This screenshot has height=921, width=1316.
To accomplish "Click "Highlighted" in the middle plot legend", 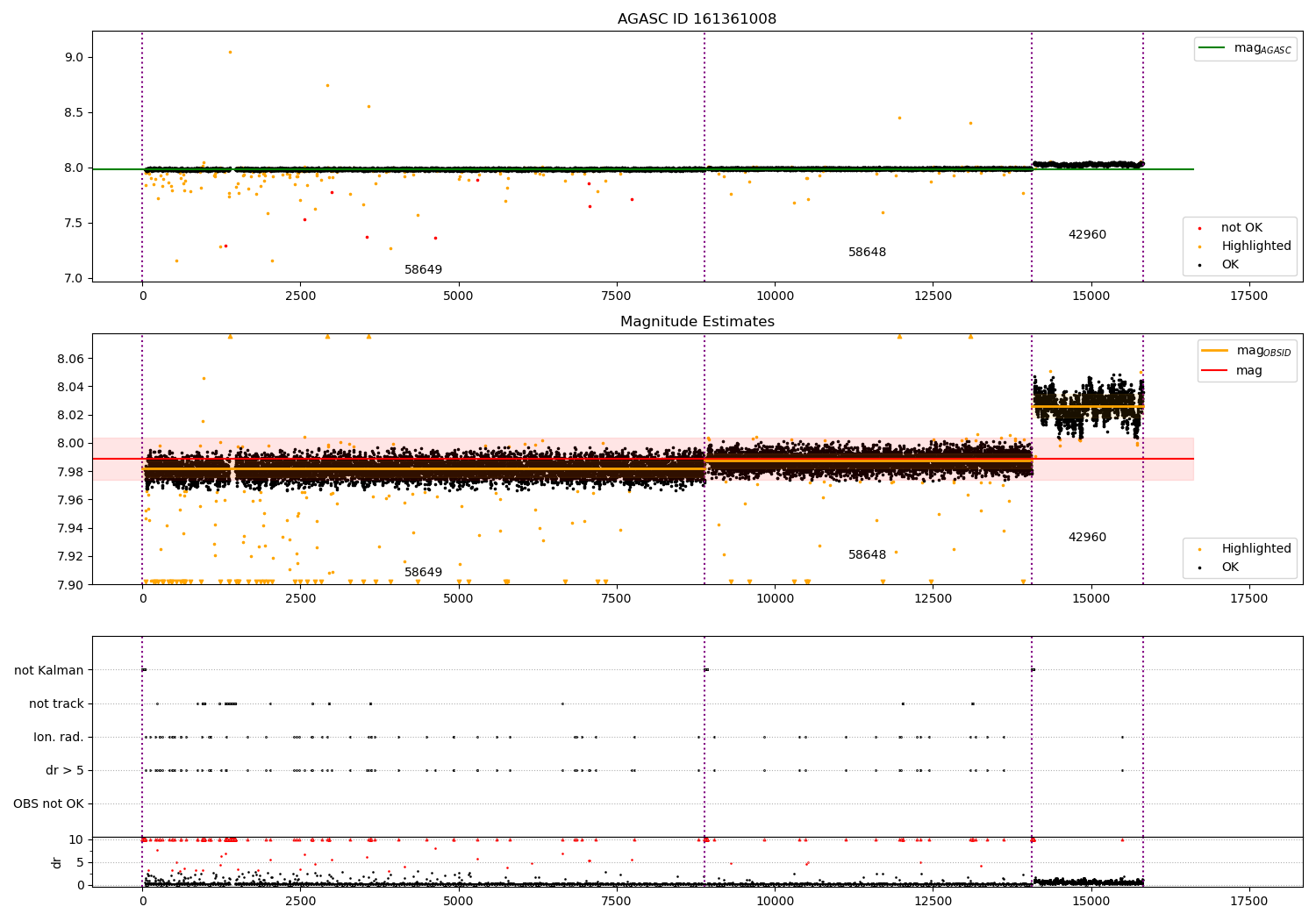I will [1256, 549].
